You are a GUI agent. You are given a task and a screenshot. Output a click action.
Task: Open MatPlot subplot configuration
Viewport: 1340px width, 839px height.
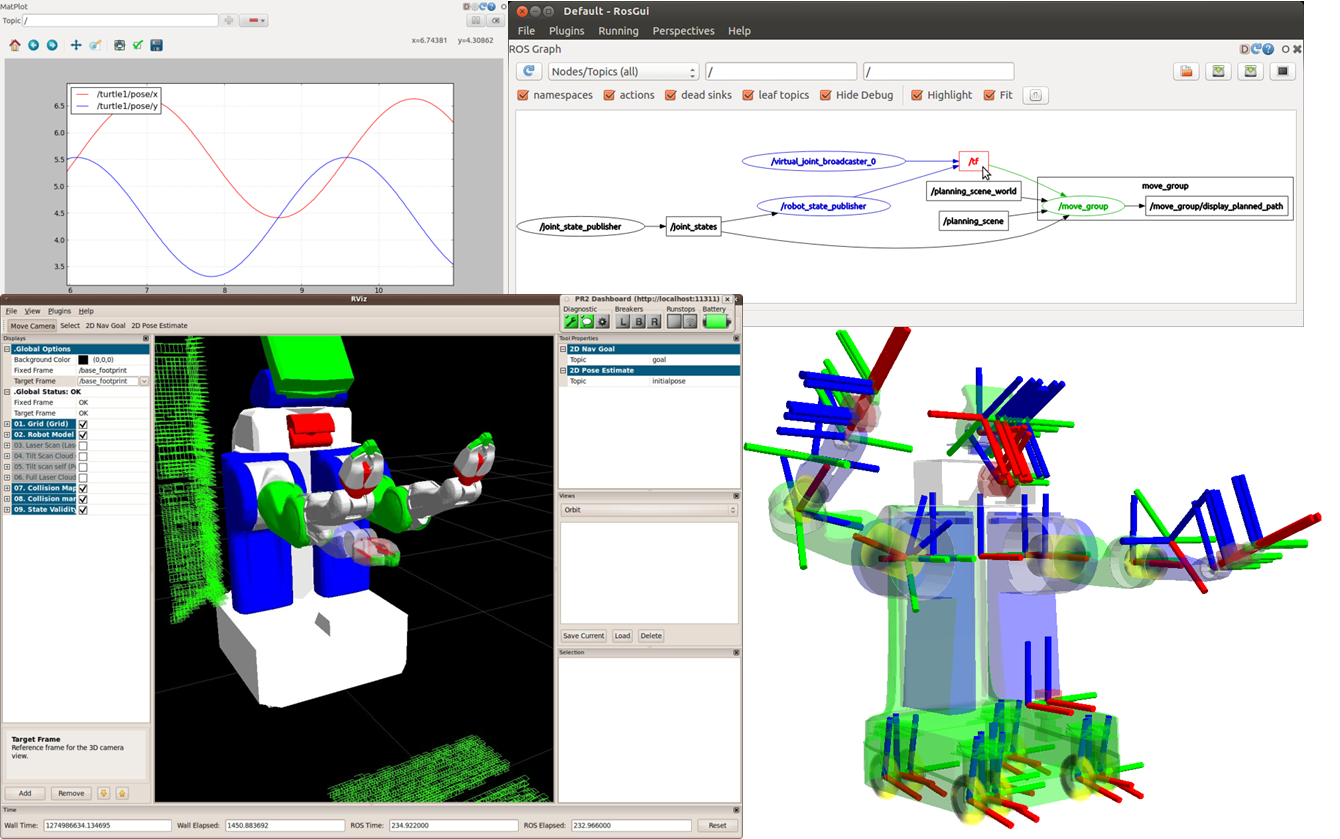119,45
